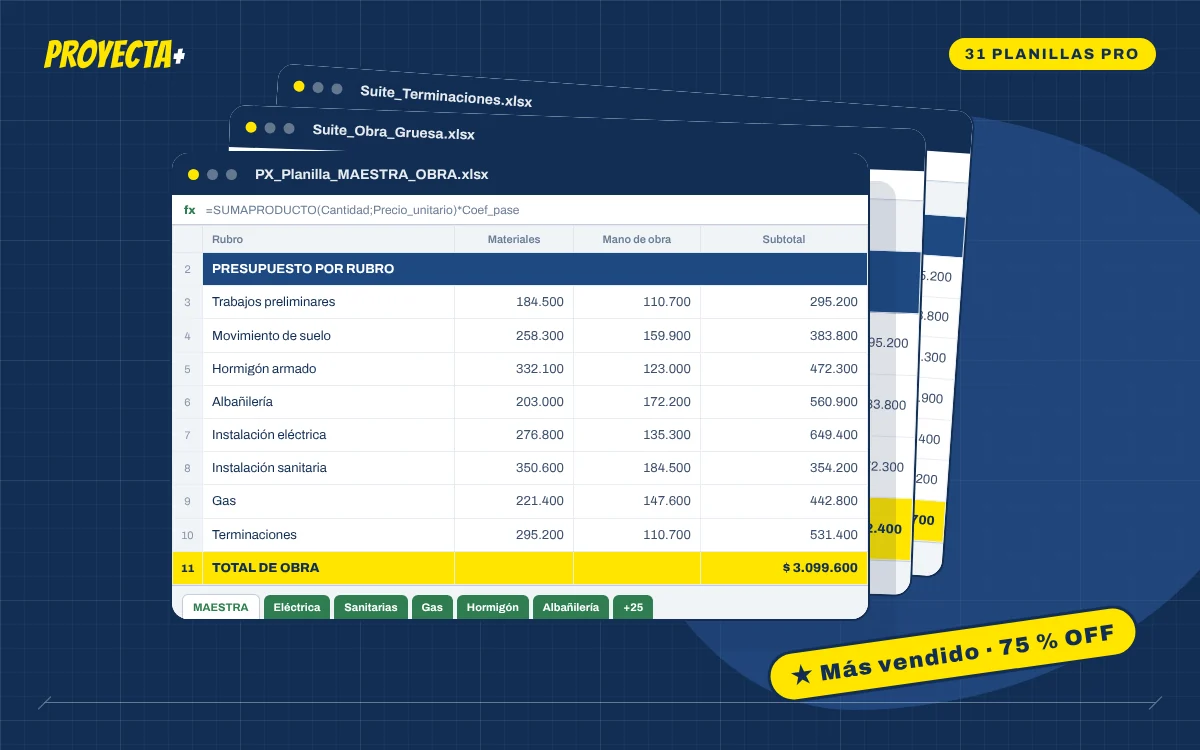This screenshot has width=1200, height=750.
Task: Select the Terminaciones row label
Action: click(x=254, y=534)
